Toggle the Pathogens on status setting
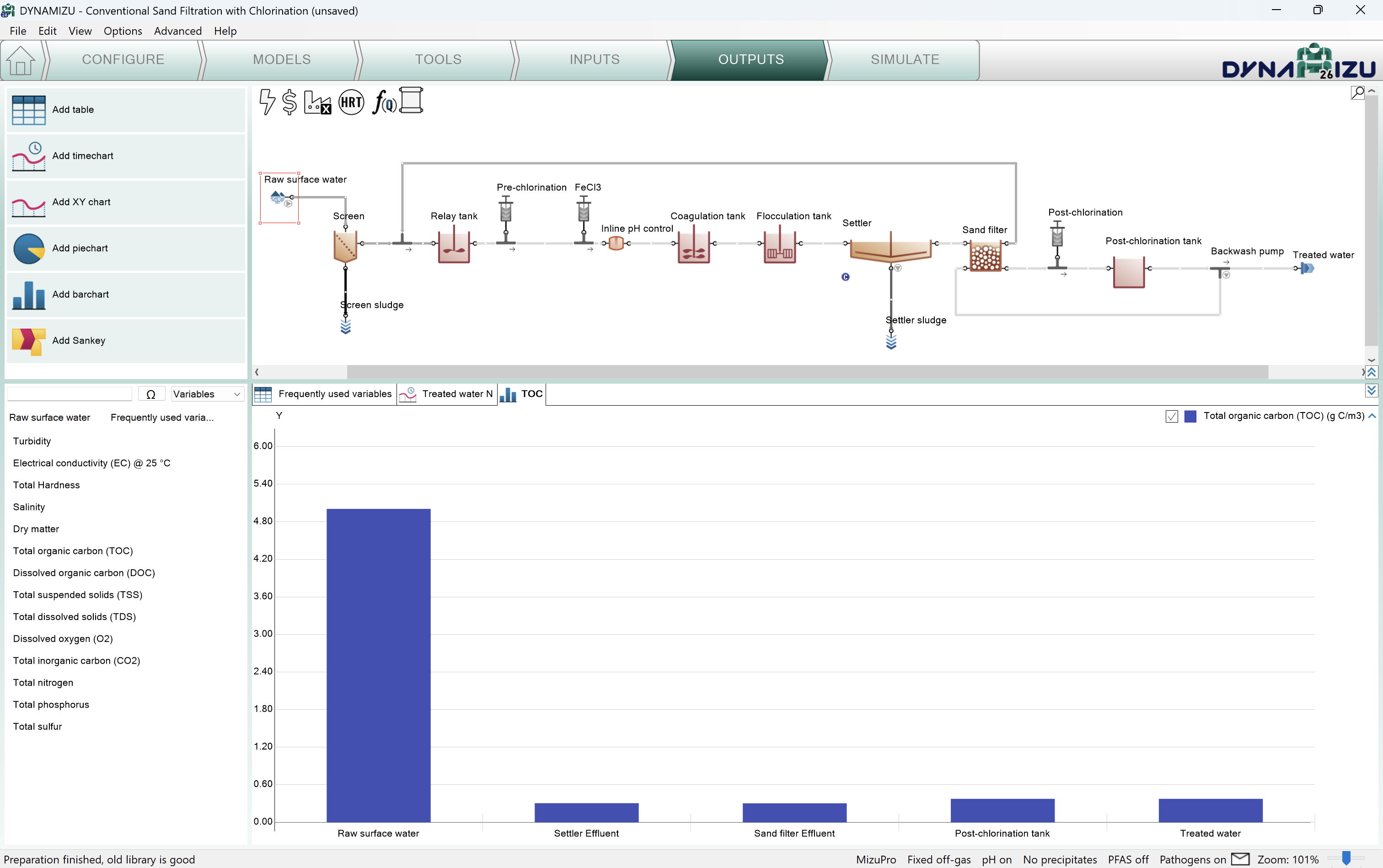This screenshot has height=868, width=1383. pos(1192,859)
